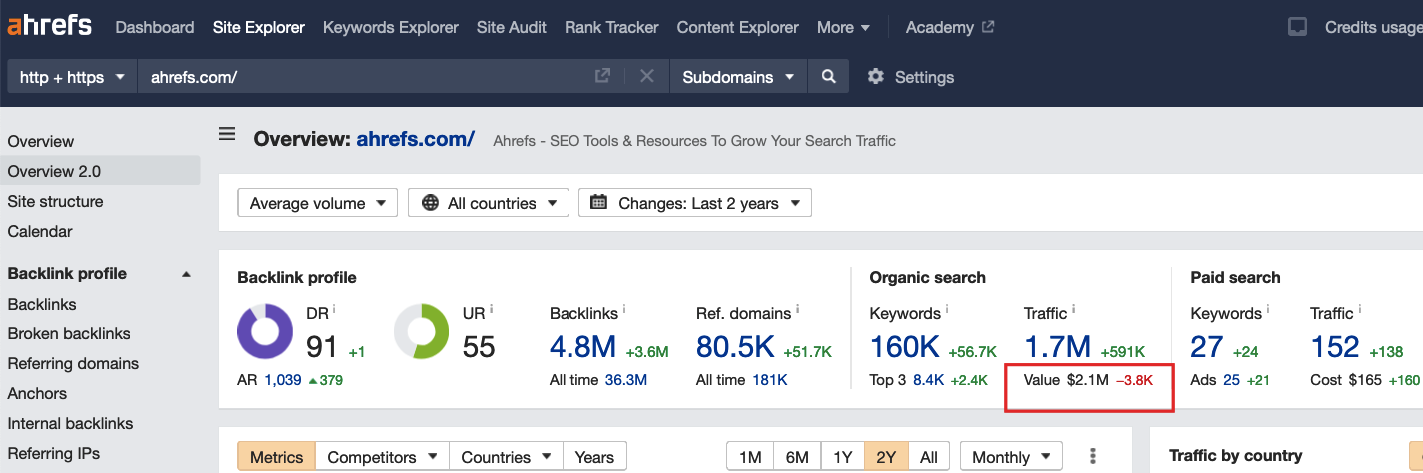
Task: Open the AR 1,039 rank link
Action: click(283, 380)
